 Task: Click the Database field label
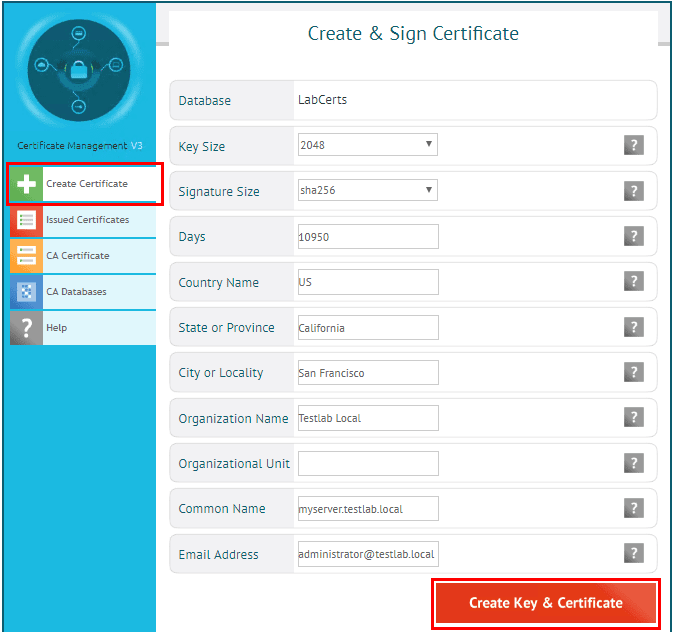click(x=205, y=101)
